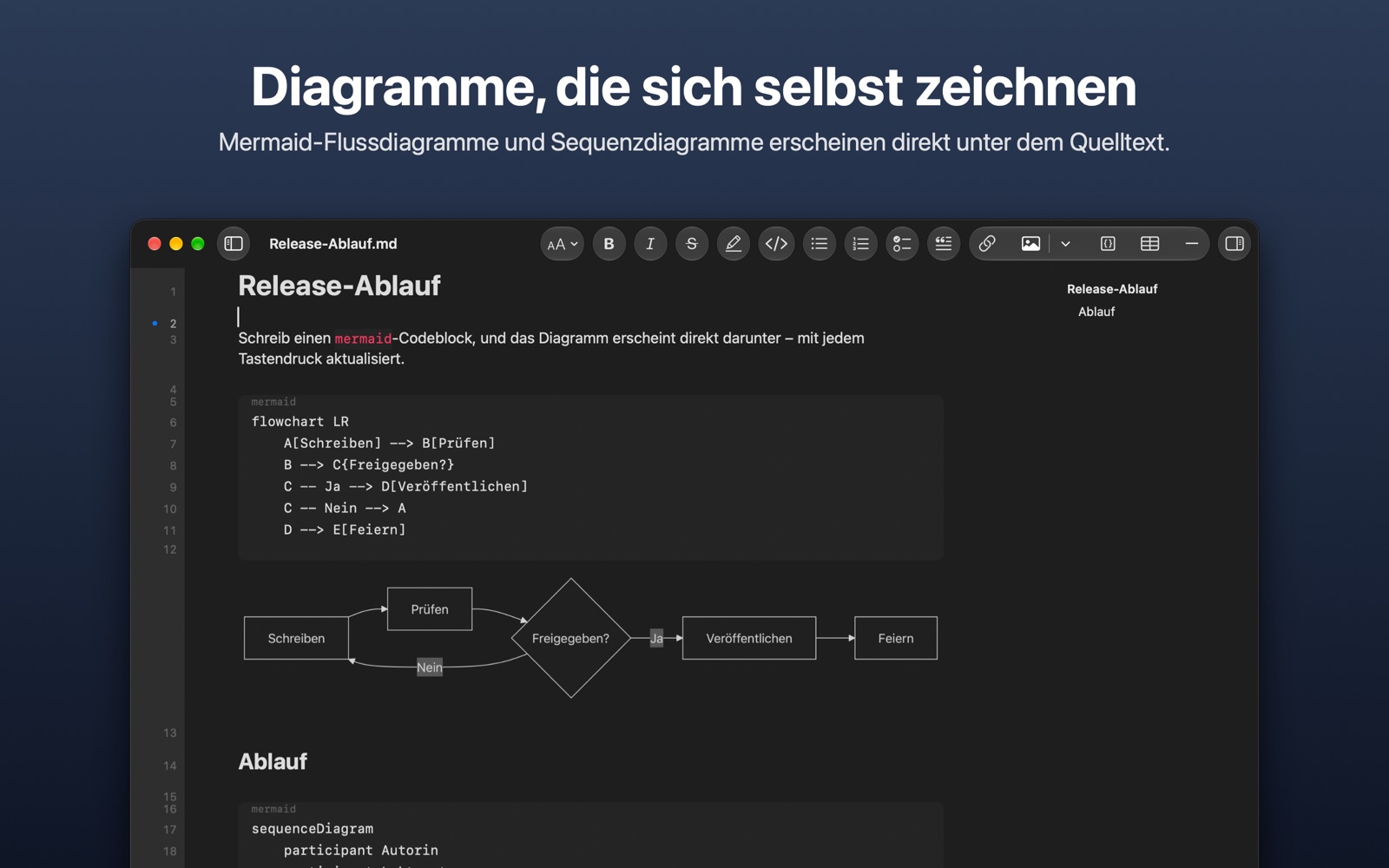Viewport: 1389px width, 868px height.
Task: Click the B --> C{Freigegeben?} code line
Action: (369, 465)
